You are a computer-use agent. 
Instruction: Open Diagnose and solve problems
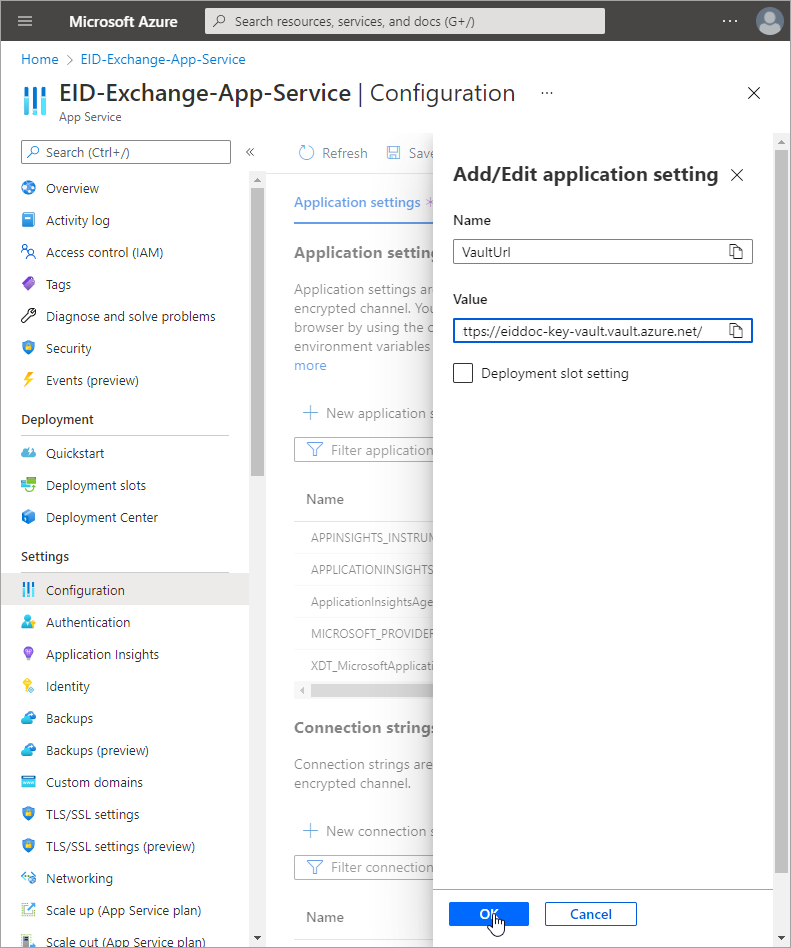pos(130,316)
